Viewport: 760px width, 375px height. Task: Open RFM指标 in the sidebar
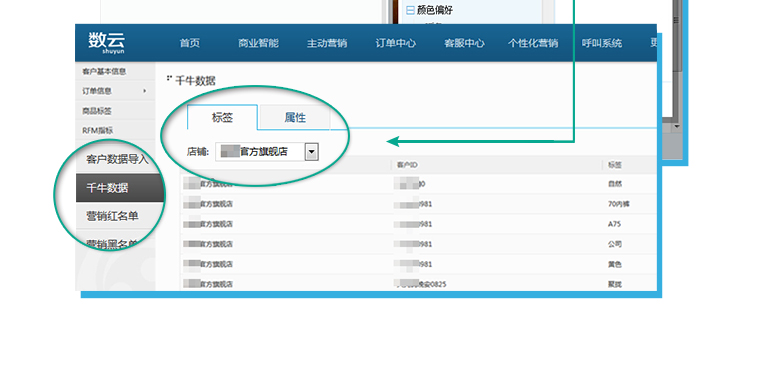pos(97,130)
